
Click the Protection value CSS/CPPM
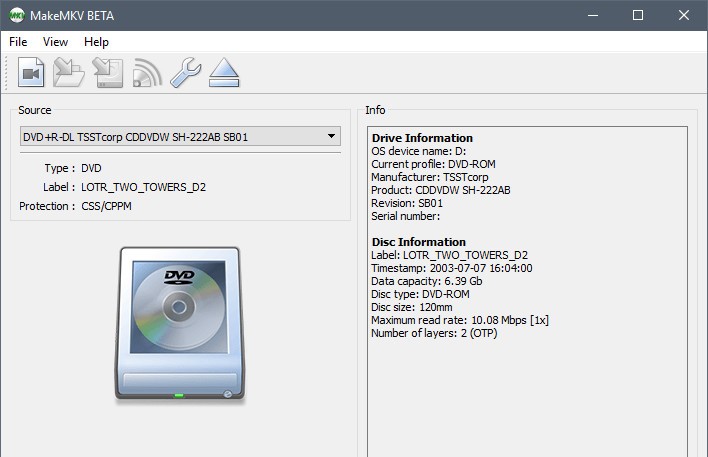tap(107, 206)
